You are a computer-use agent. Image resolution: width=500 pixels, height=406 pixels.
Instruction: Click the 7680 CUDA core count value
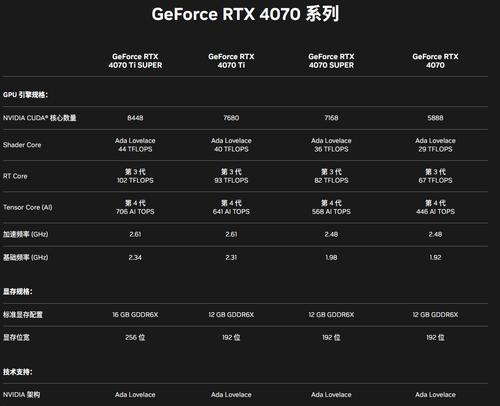[x=231, y=118]
